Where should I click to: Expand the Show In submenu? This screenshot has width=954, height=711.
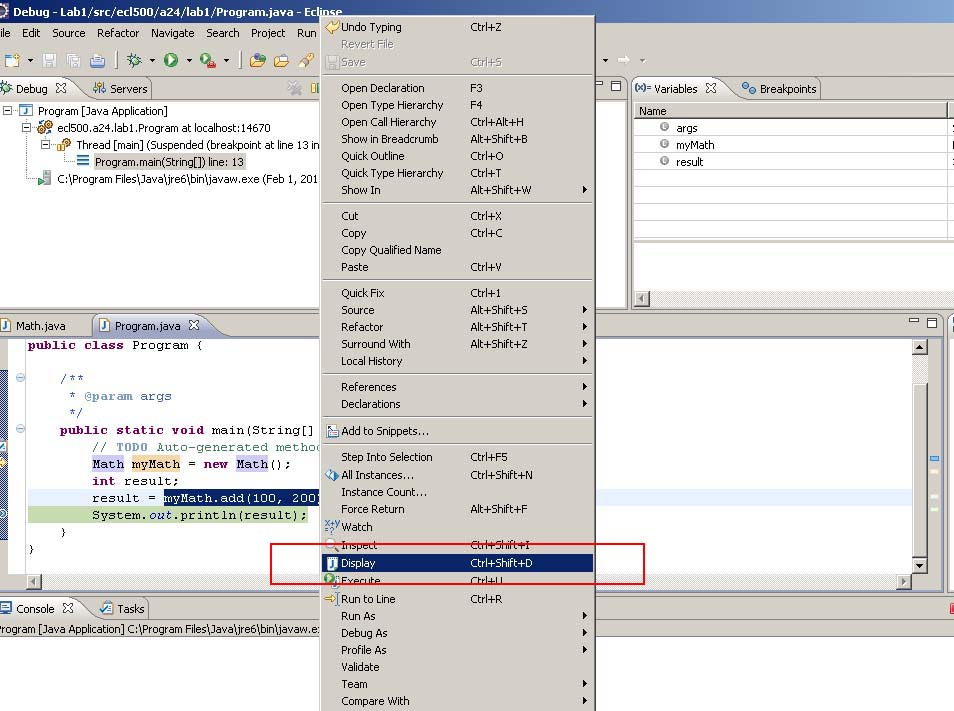(457, 190)
